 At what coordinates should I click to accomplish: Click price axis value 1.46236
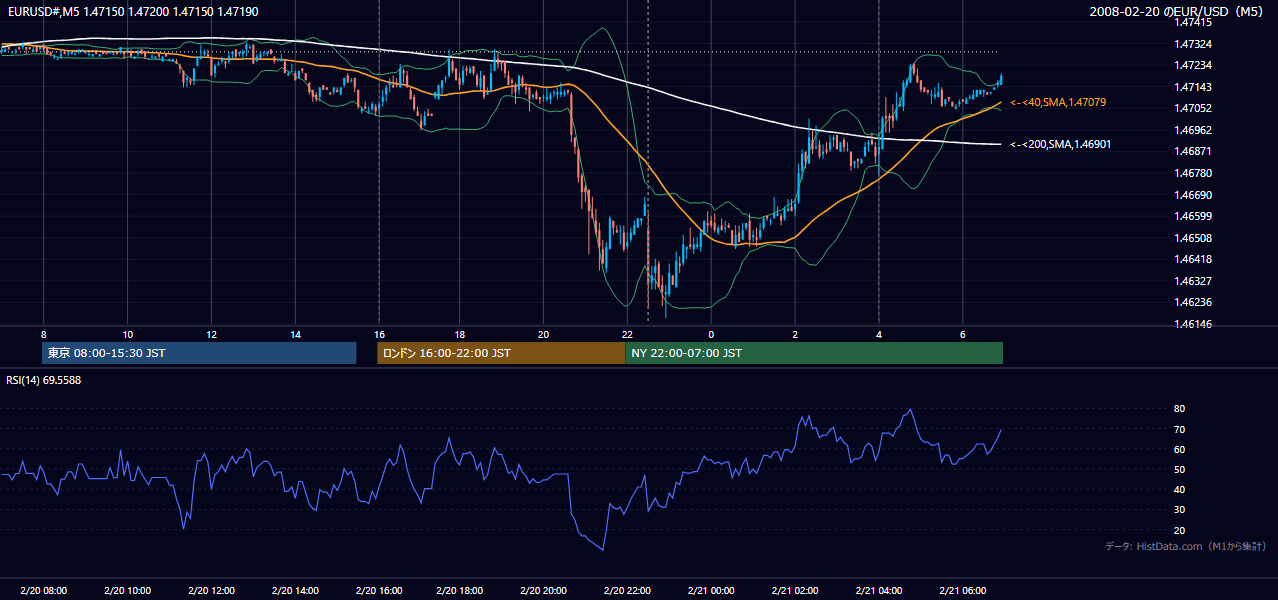tap(1194, 302)
